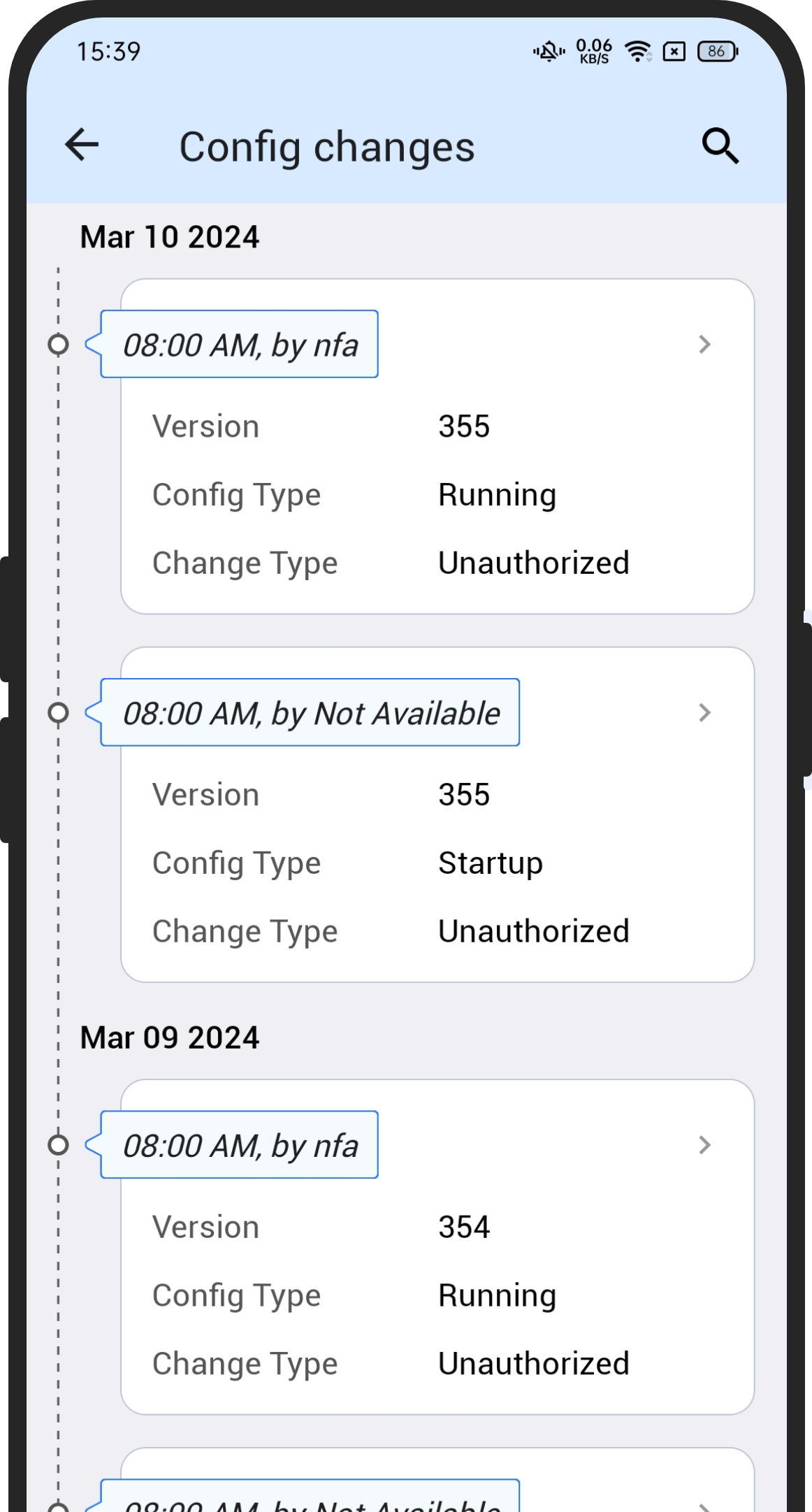This screenshot has height=1512, width=812.
Task: Expand Mar 09 version 354 Running chevron
Action: [x=704, y=1145]
